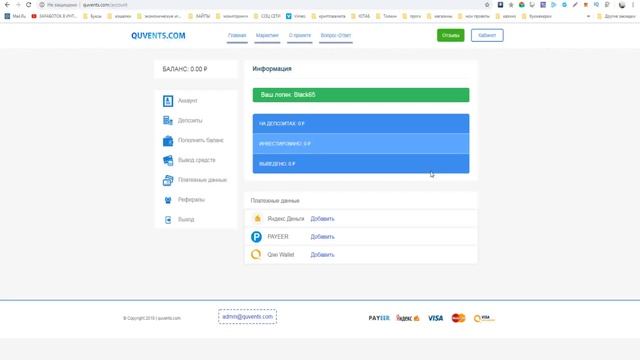
Task: Click the Платежные данные panel heading
Action: click(x=275, y=201)
